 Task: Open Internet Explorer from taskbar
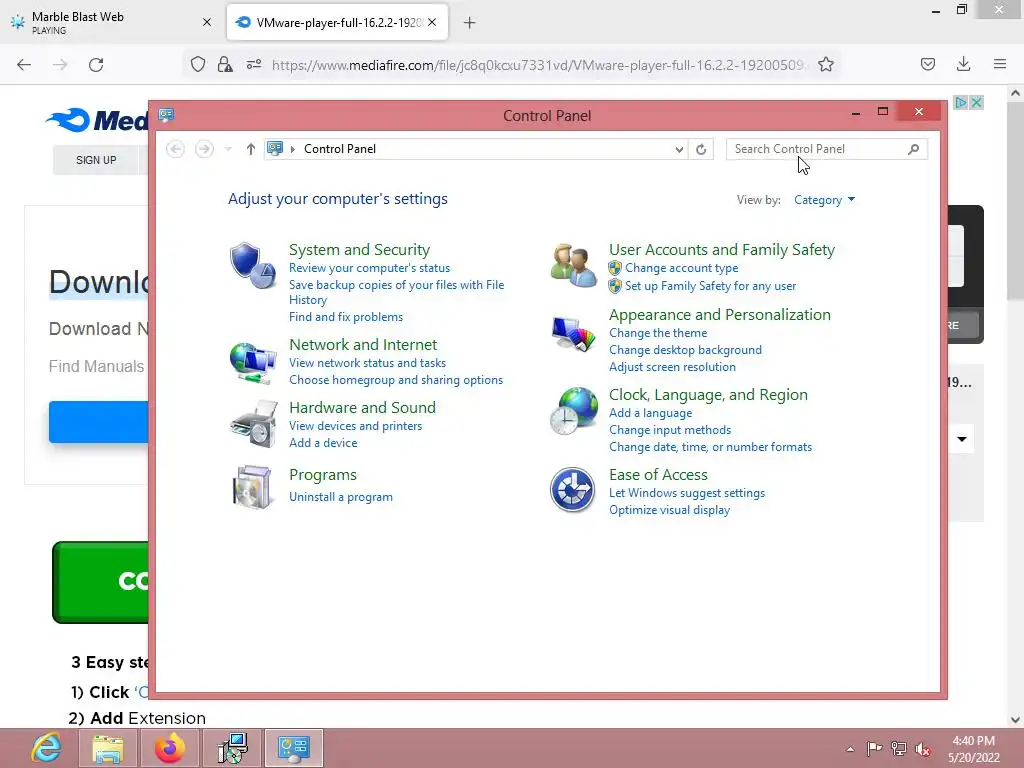tap(47, 748)
